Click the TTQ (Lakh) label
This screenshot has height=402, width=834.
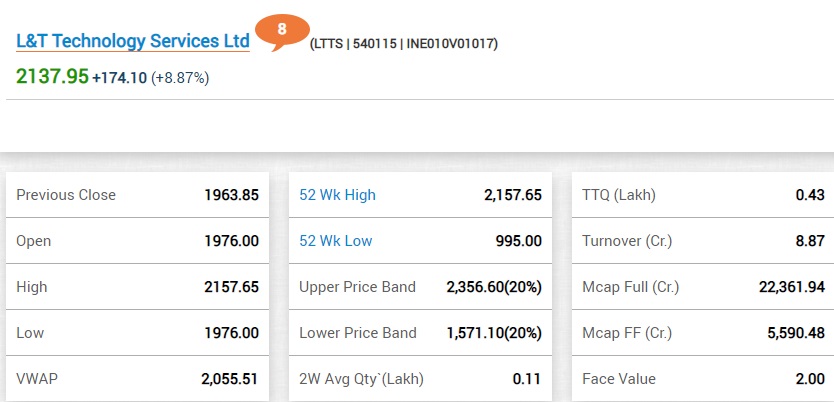tap(619, 195)
